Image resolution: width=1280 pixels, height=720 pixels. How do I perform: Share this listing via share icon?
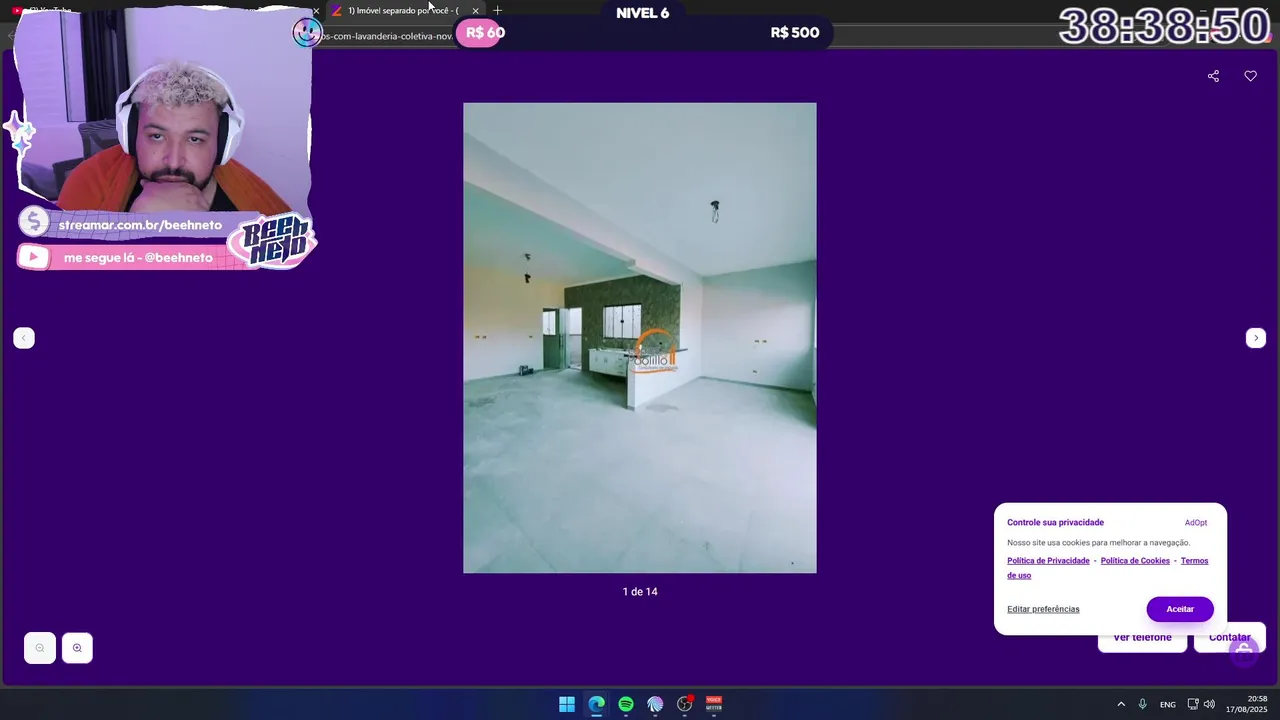click(1213, 76)
